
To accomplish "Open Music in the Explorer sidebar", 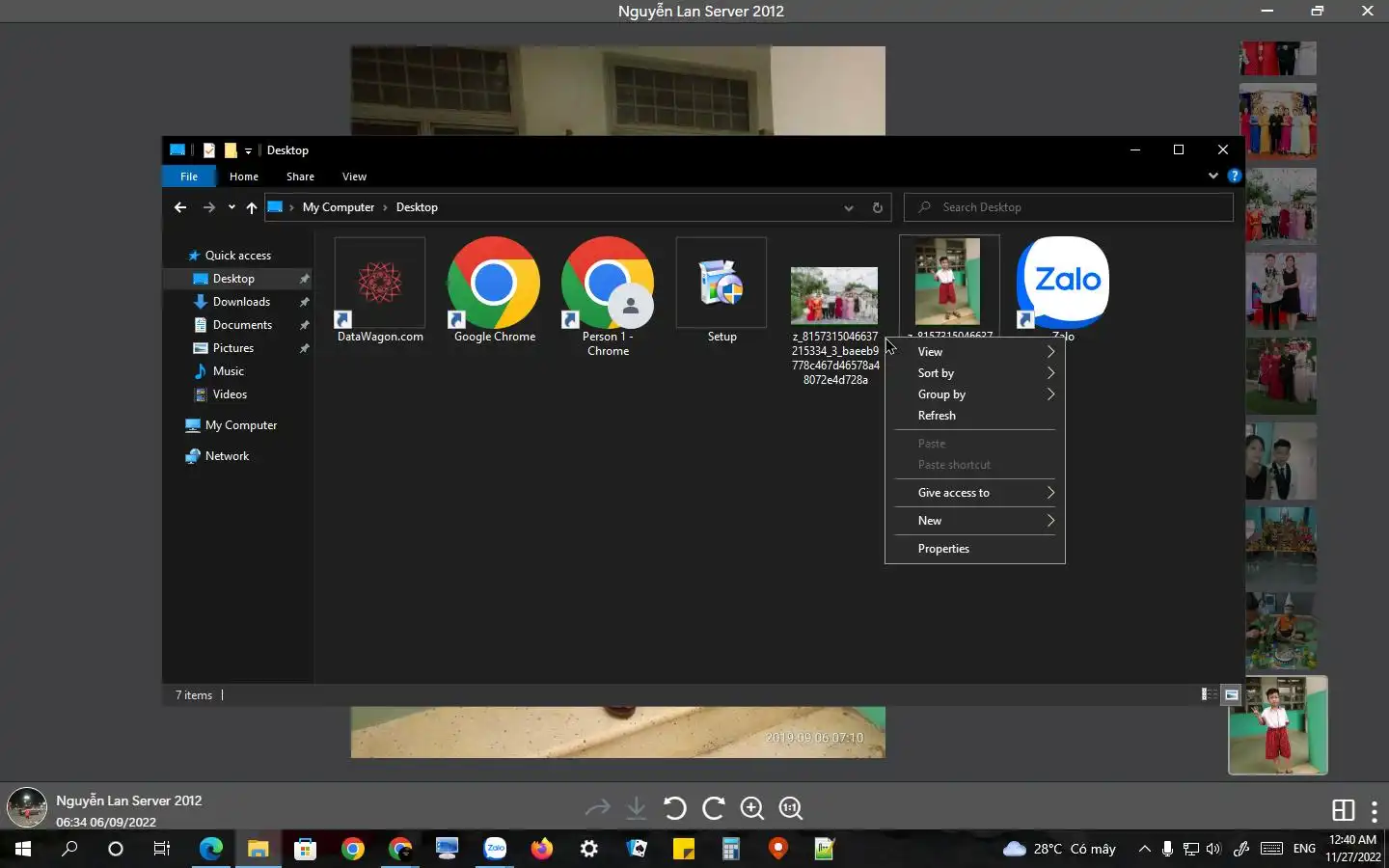I will [229, 371].
